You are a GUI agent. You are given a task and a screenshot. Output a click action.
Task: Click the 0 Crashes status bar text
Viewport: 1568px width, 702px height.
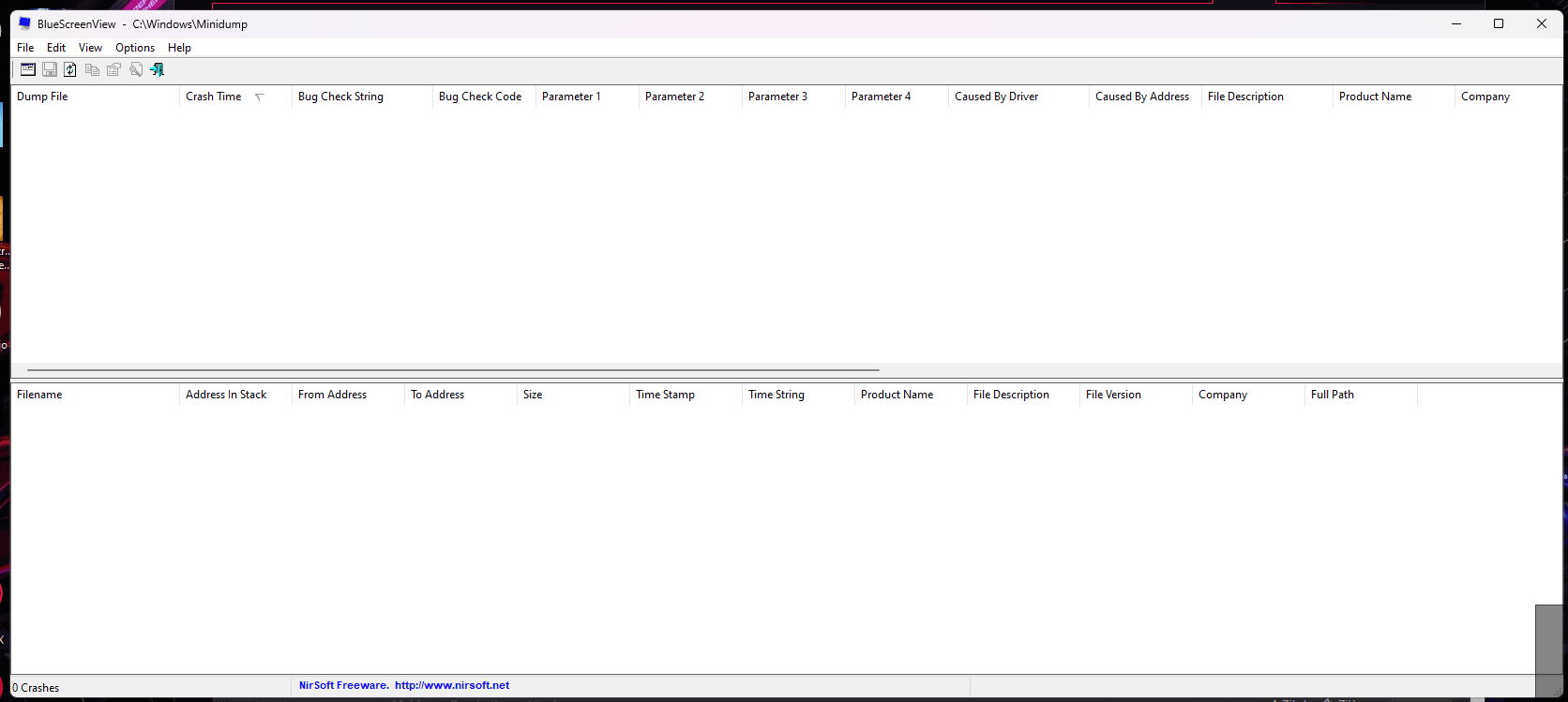[36, 688]
